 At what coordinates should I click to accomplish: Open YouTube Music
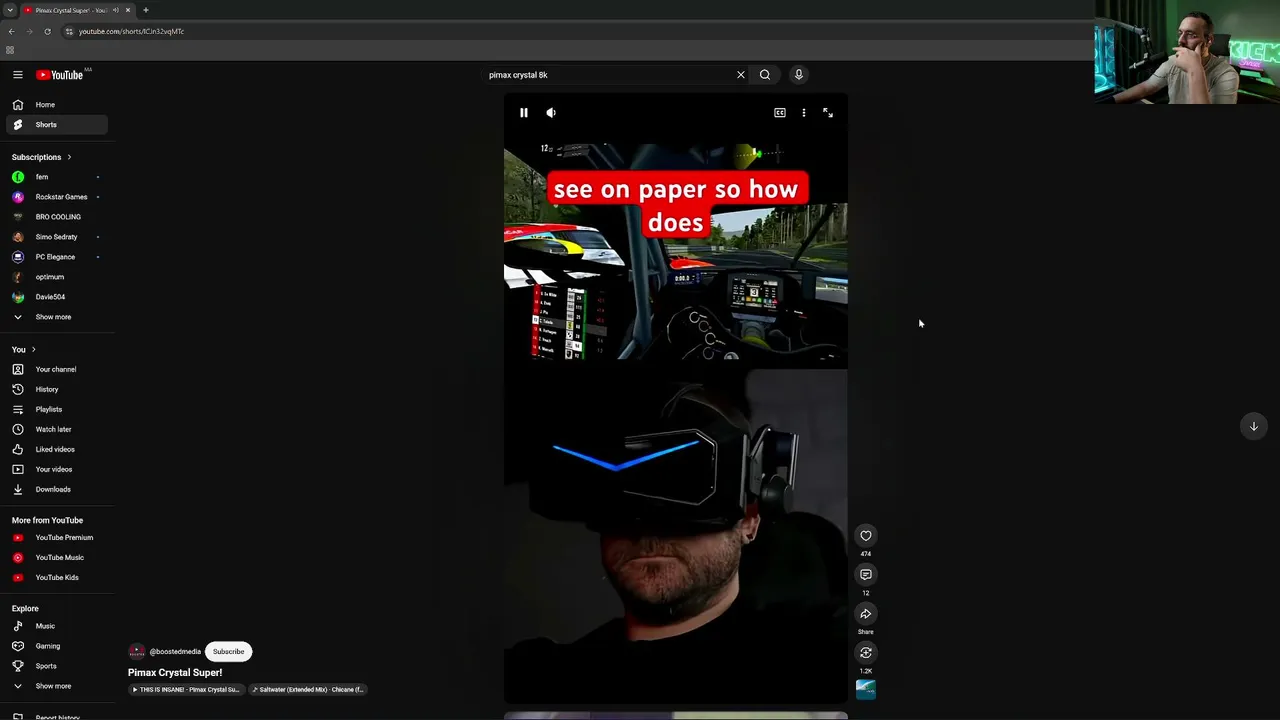[x=56, y=558]
